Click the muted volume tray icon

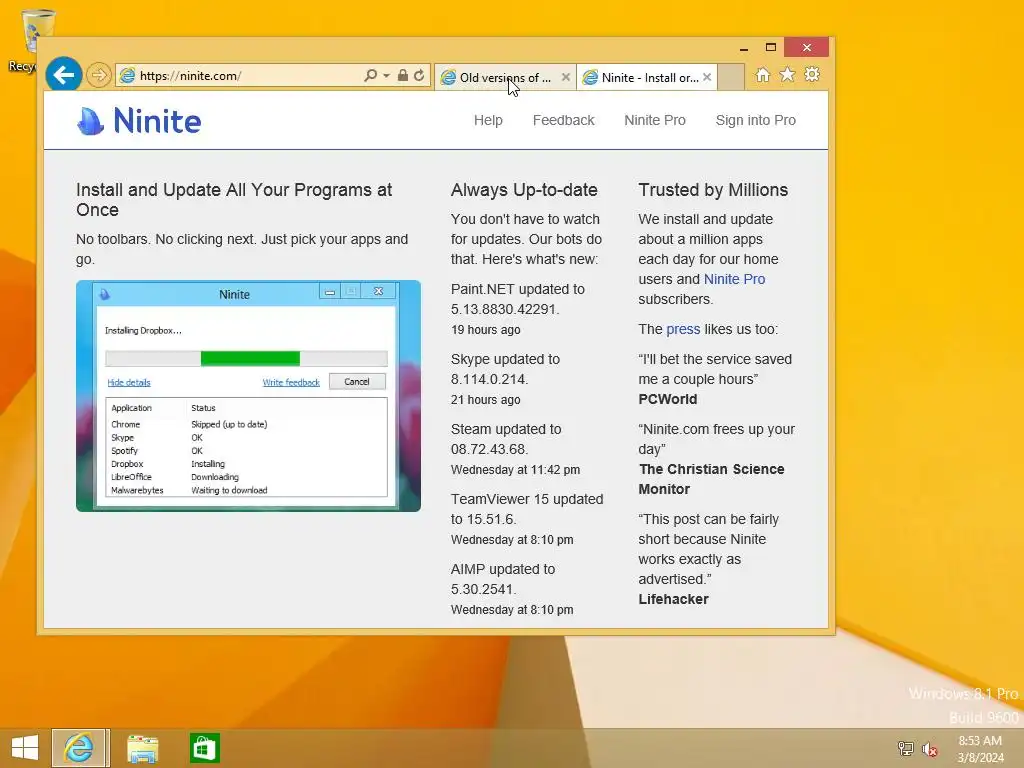[929, 749]
